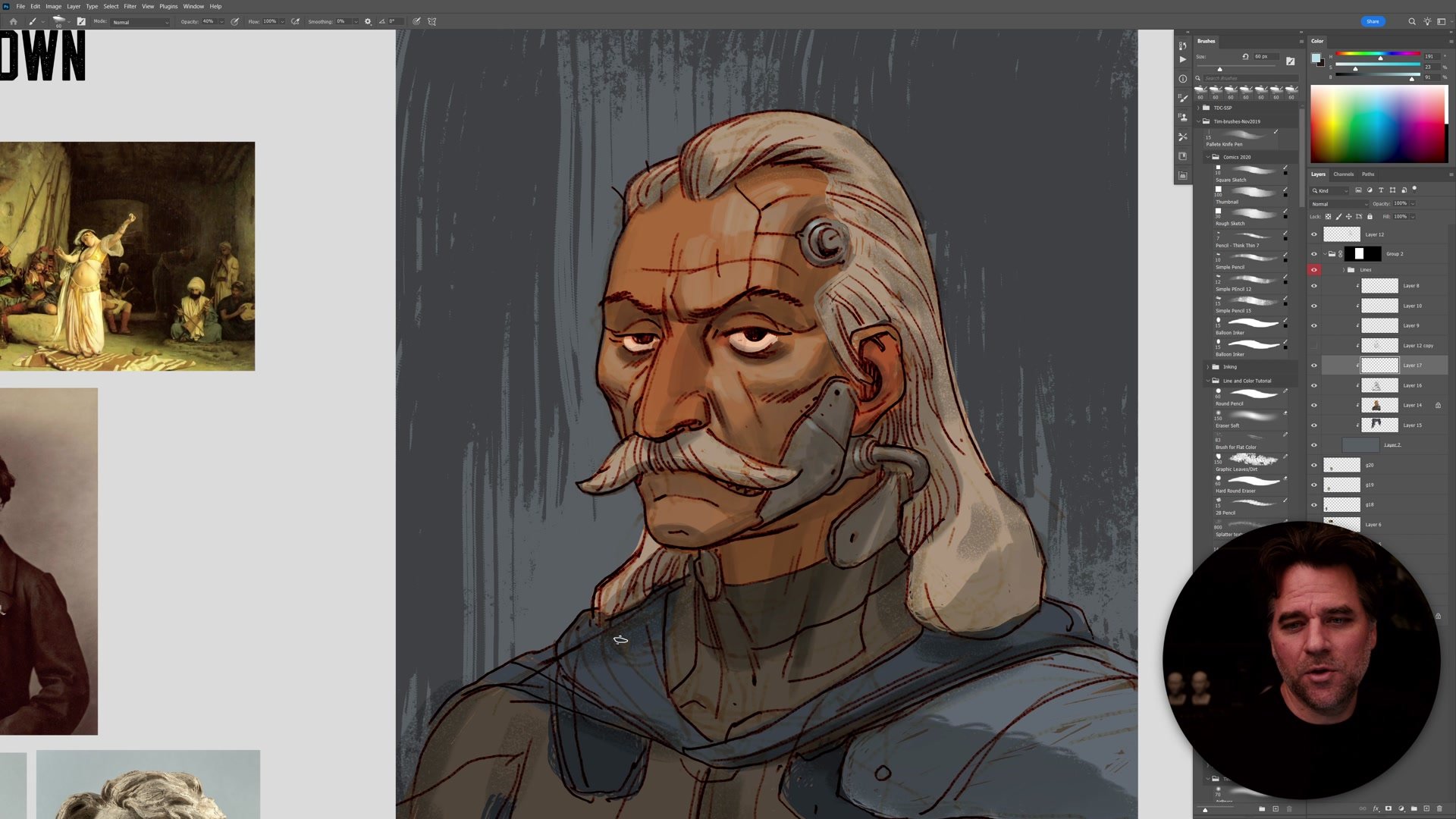Open layer blend mode Normal dropdown

[x=1340, y=204]
